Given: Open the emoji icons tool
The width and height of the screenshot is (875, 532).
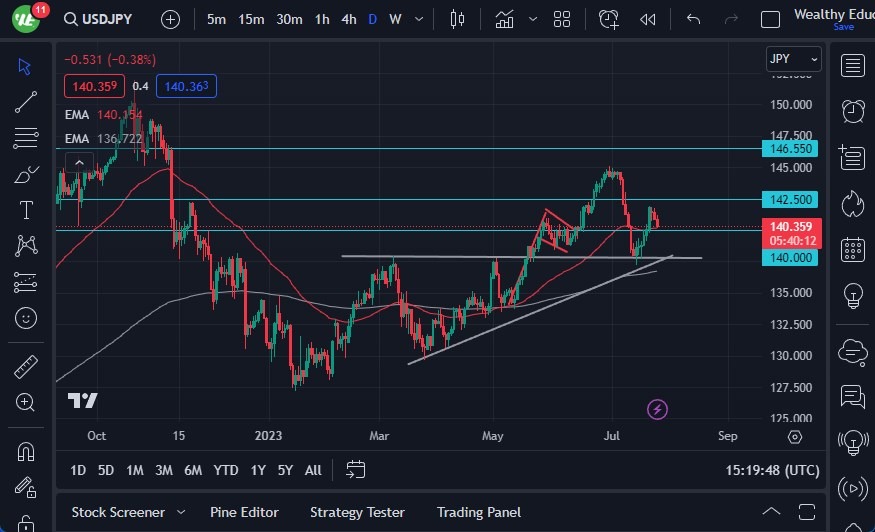Looking at the screenshot, I should click(x=26, y=319).
